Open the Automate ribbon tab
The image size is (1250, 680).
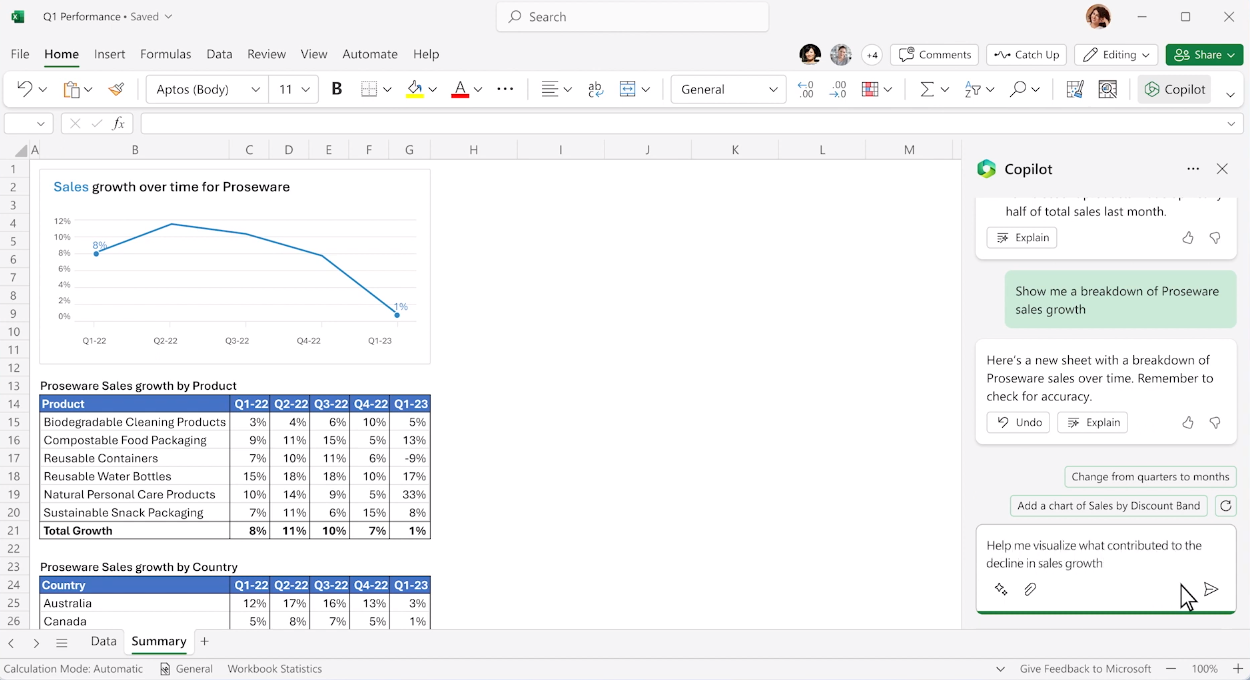coord(370,54)
